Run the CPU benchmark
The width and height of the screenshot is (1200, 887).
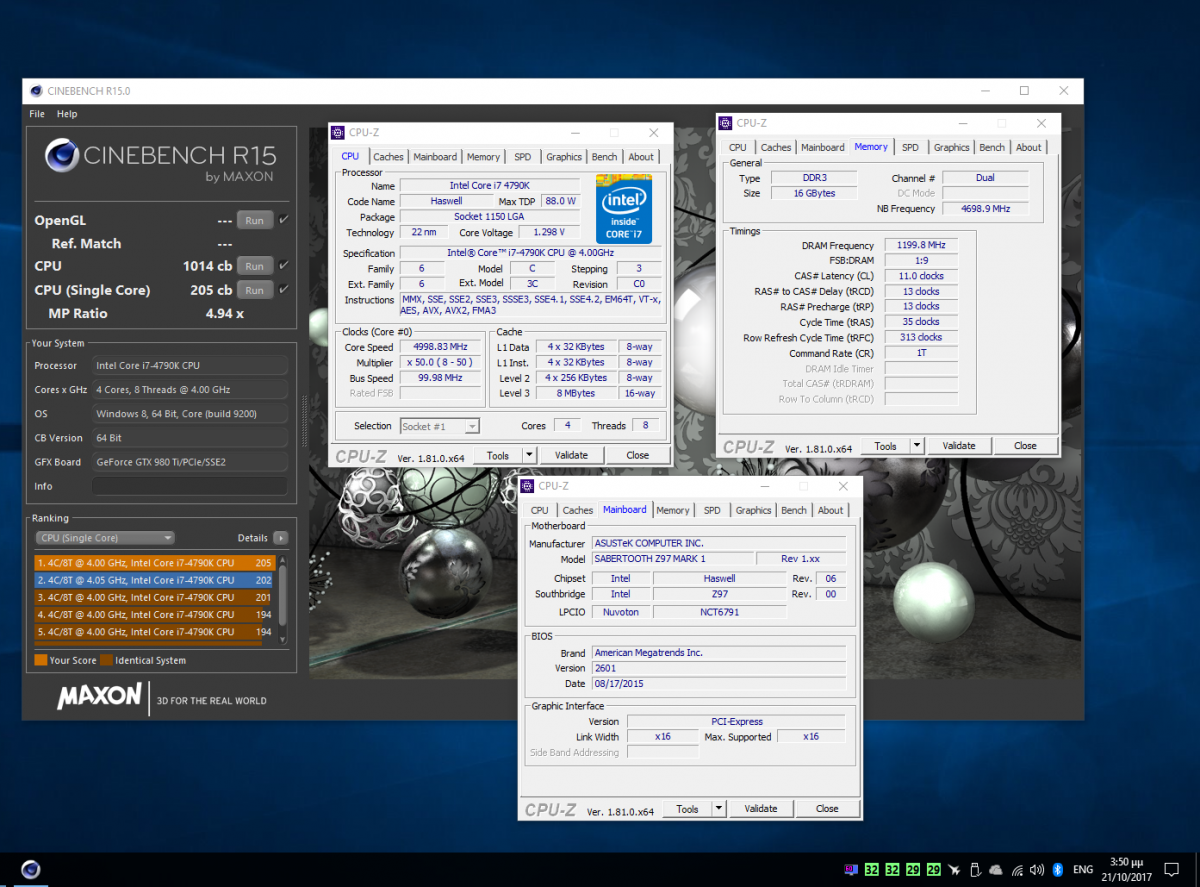pos(254,266)
